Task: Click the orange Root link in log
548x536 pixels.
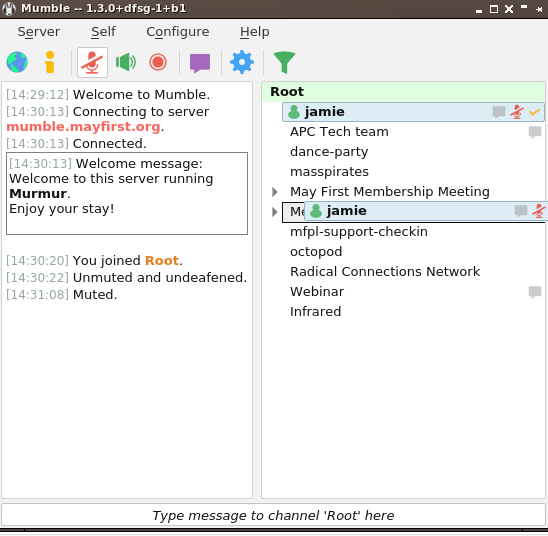Action: point(162,261)
